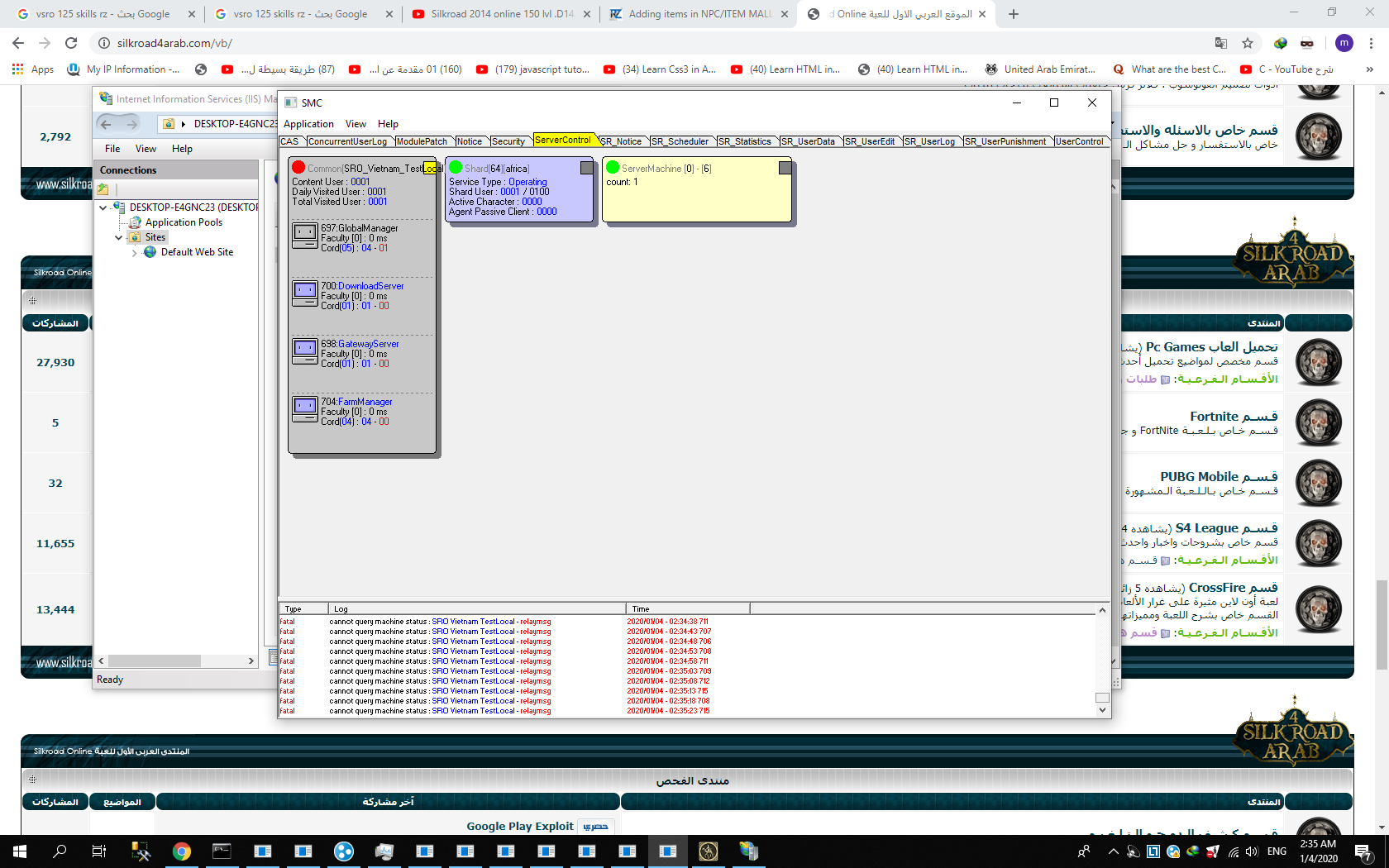Open Apps bookmarks shortcut
The height and width of the screenshot is (868, 1389).
click(x=33, y=69)
